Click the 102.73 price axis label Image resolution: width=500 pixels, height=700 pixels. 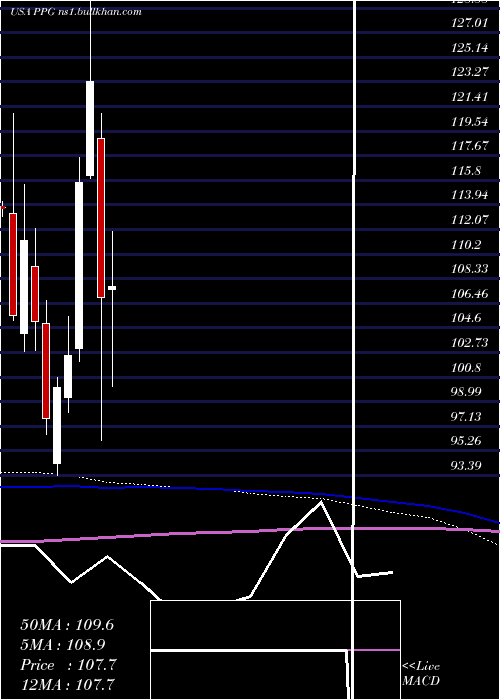tap(469, 343)
